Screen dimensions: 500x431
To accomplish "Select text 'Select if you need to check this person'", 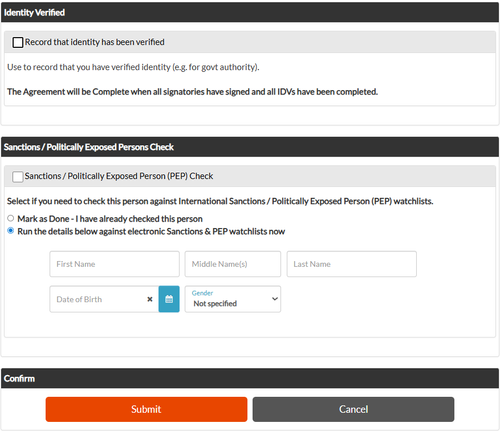I will (78, 201).
